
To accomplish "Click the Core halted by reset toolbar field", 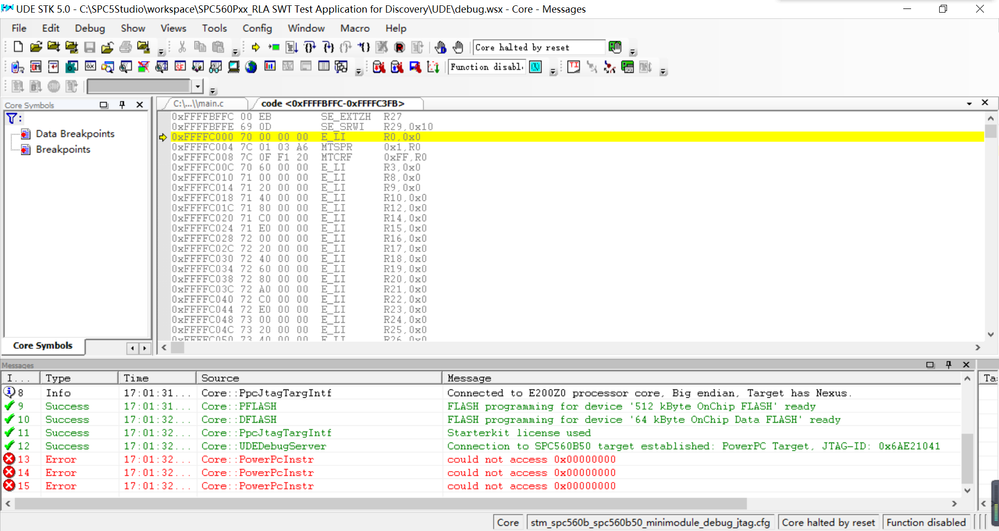I will tap(539, 47).
